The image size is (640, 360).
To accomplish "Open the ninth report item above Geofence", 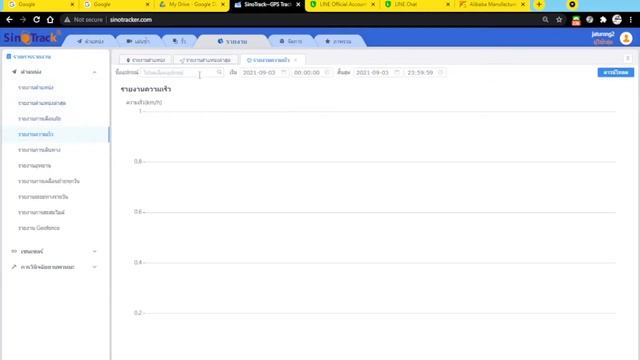I will (x=41, y=212).
